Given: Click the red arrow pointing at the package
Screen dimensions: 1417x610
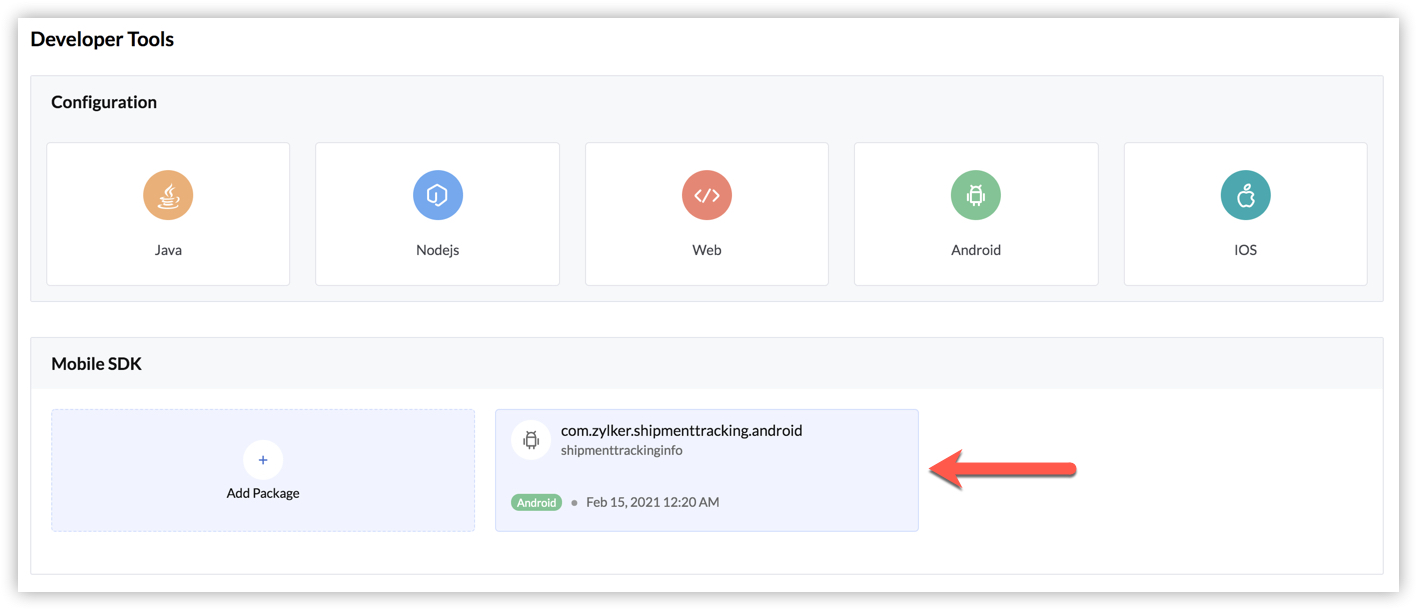Looking at the screenshot, I should click(1003, 469).
